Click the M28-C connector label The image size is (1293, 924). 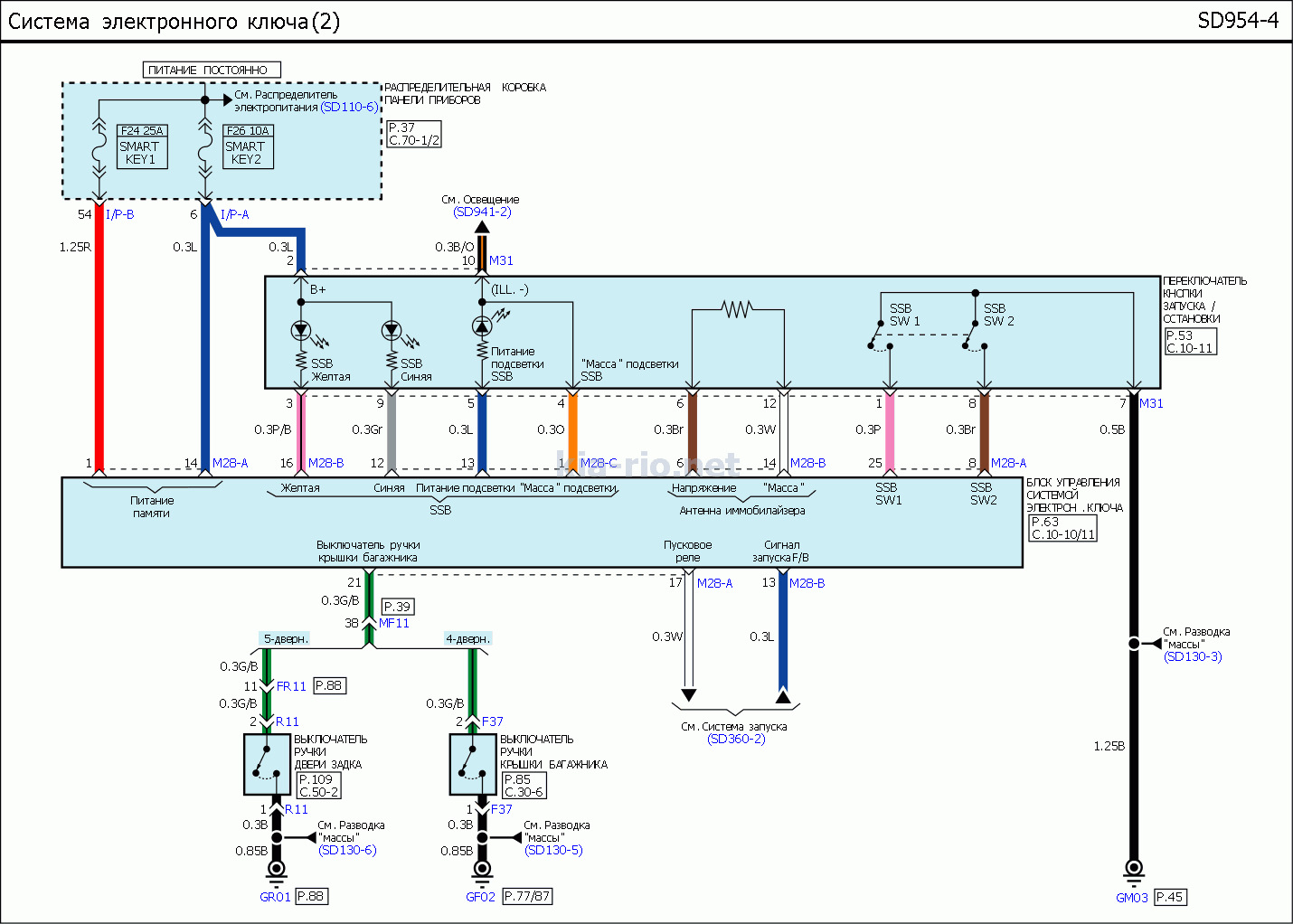coord(599,463)
